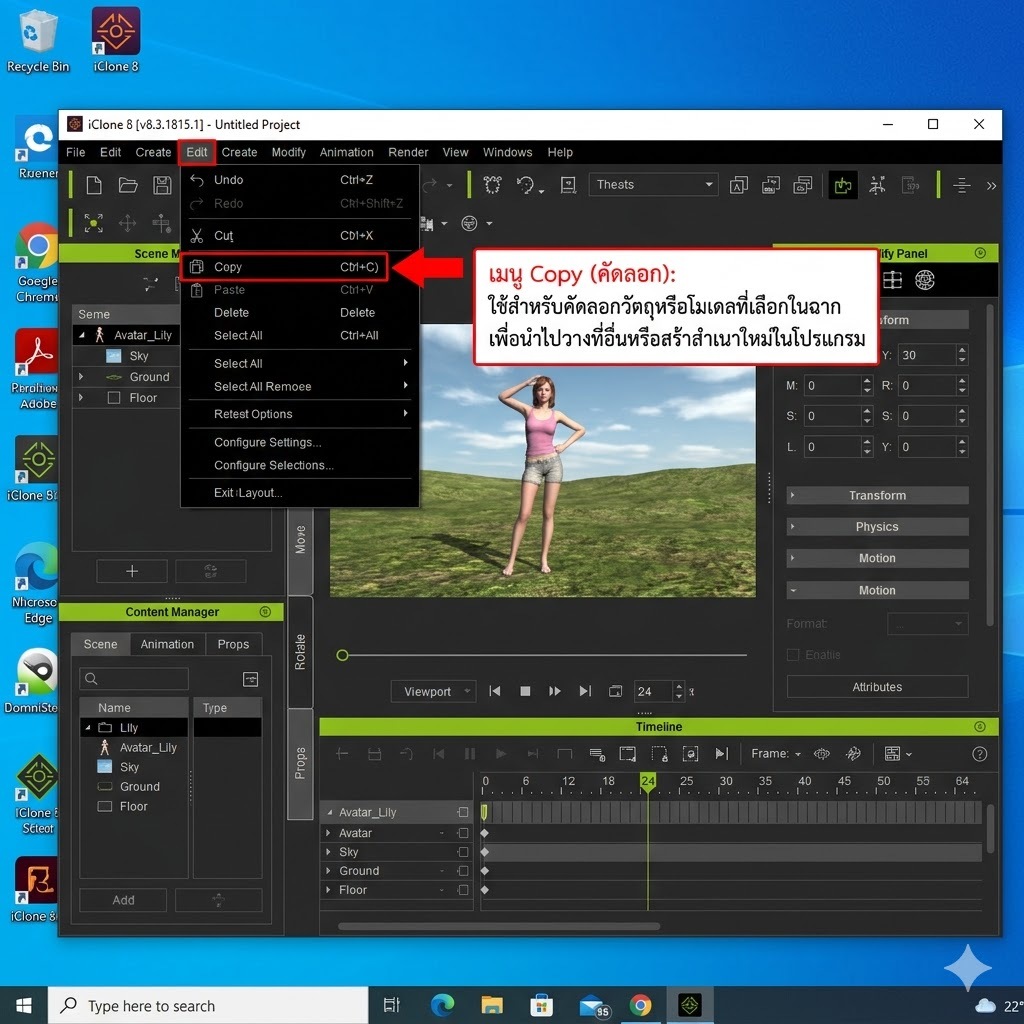Click the grid icon in Modify Panel
Viewport: 1024px width, 1024px height.
point(892,280)
